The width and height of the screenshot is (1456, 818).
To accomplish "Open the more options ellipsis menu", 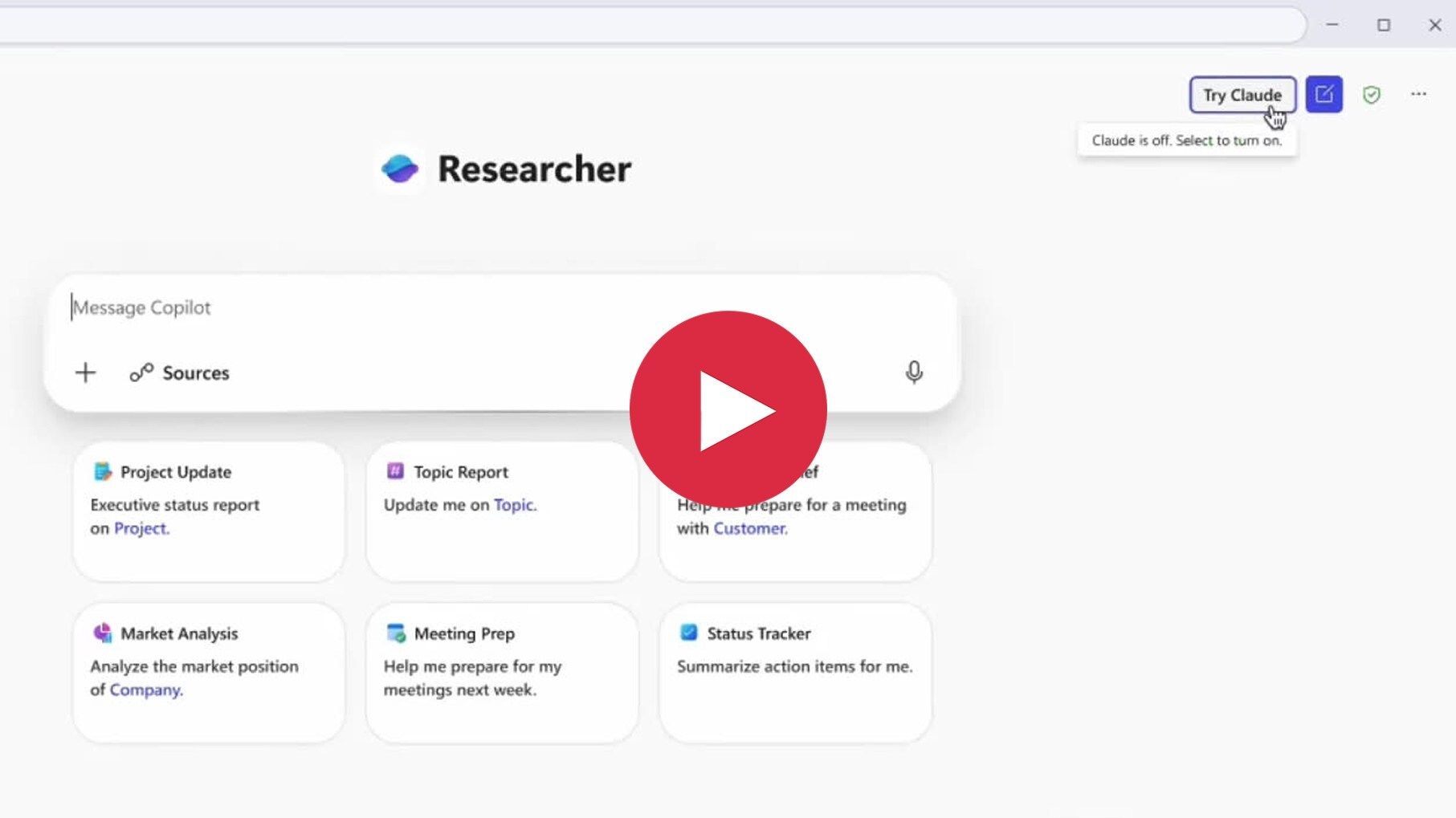I will tap(1419, 95).
